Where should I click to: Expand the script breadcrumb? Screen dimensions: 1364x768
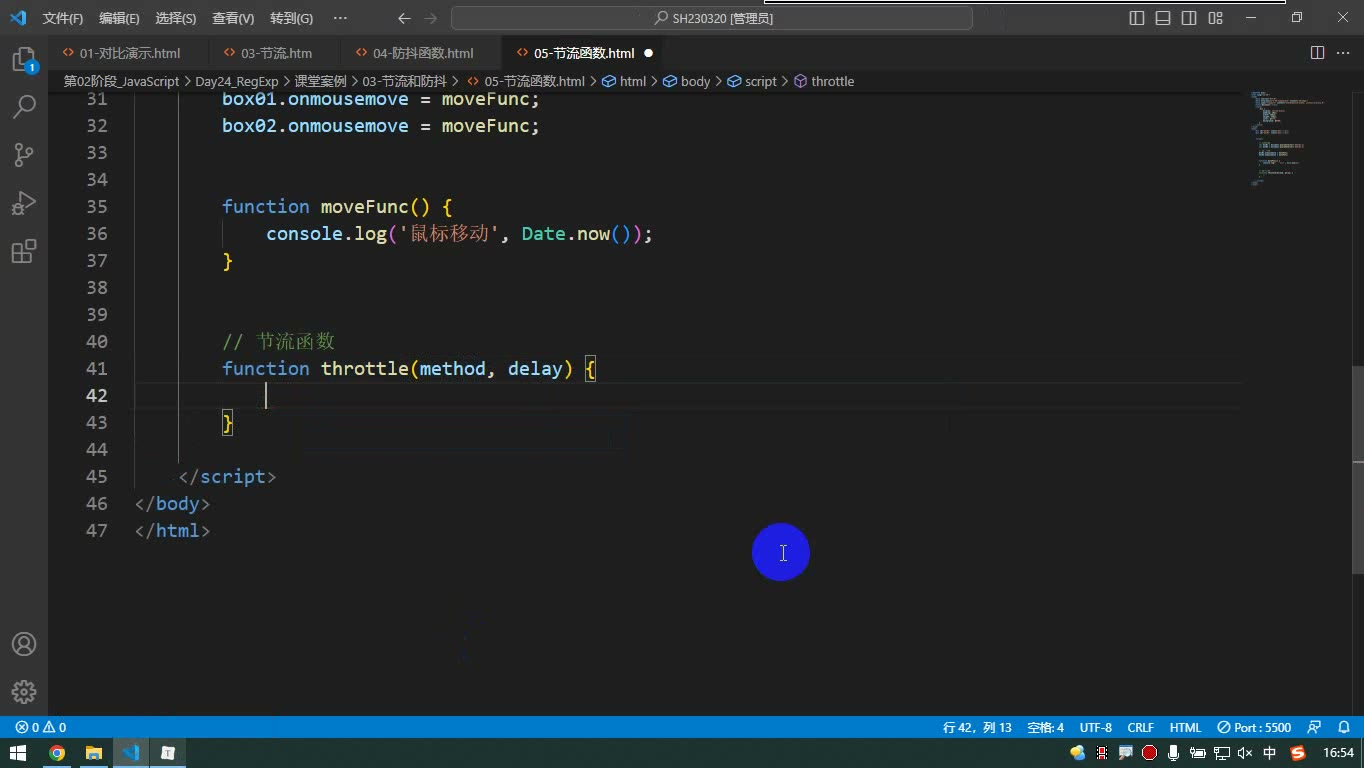tap(752, 81)
